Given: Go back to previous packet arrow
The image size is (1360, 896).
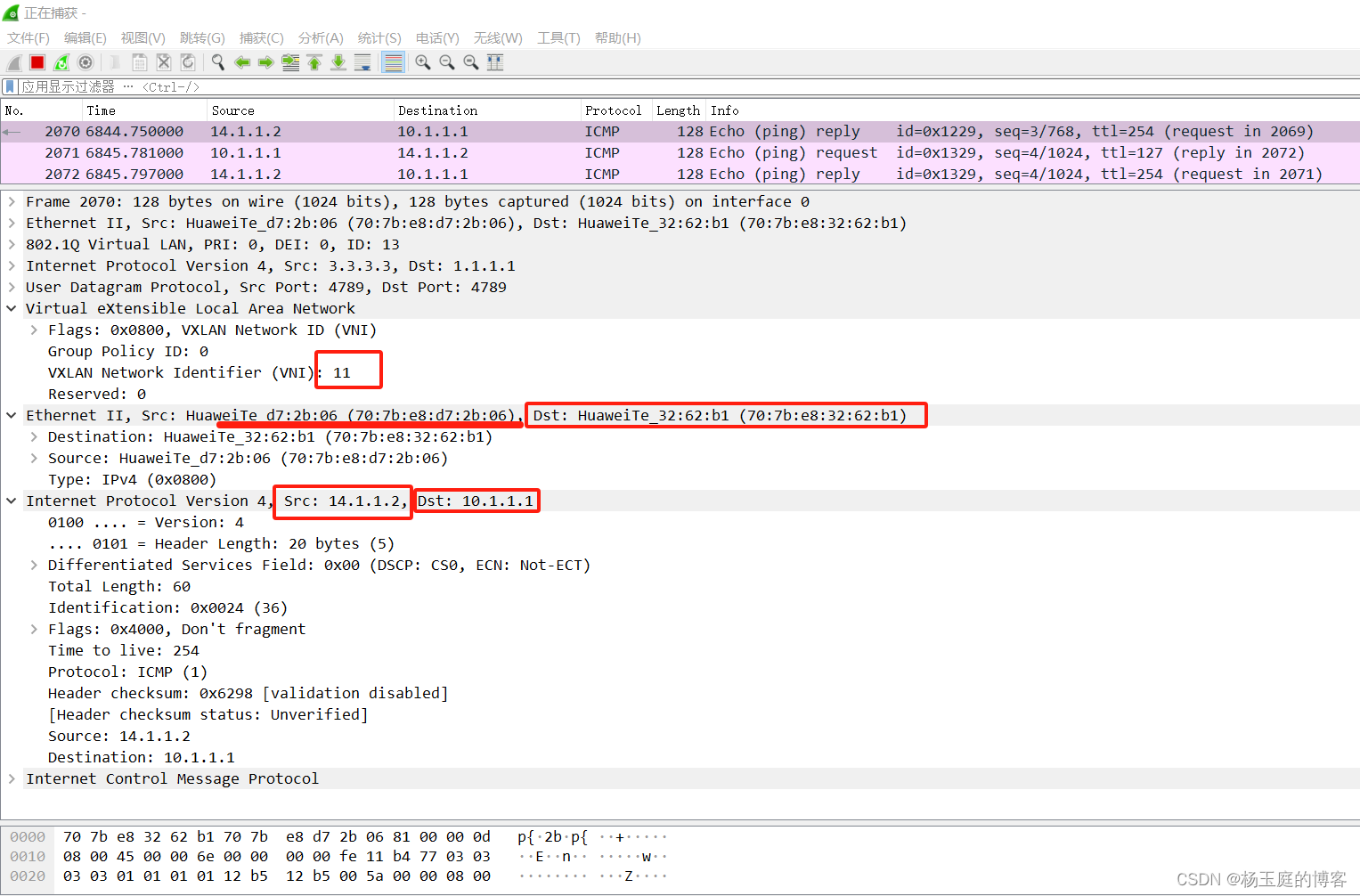Looking at the screenshot, I should (241, 62).
